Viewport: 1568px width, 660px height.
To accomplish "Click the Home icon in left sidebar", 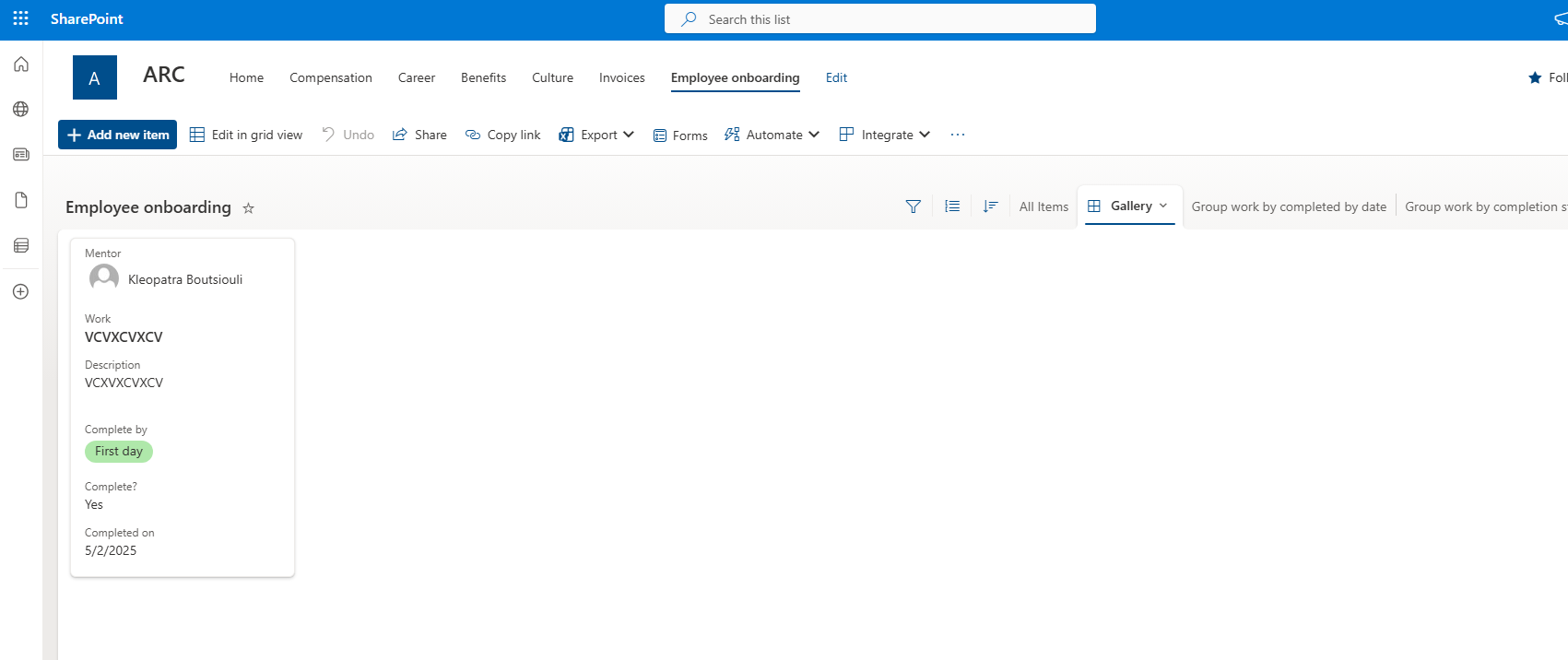I will [x=21, y=65].
